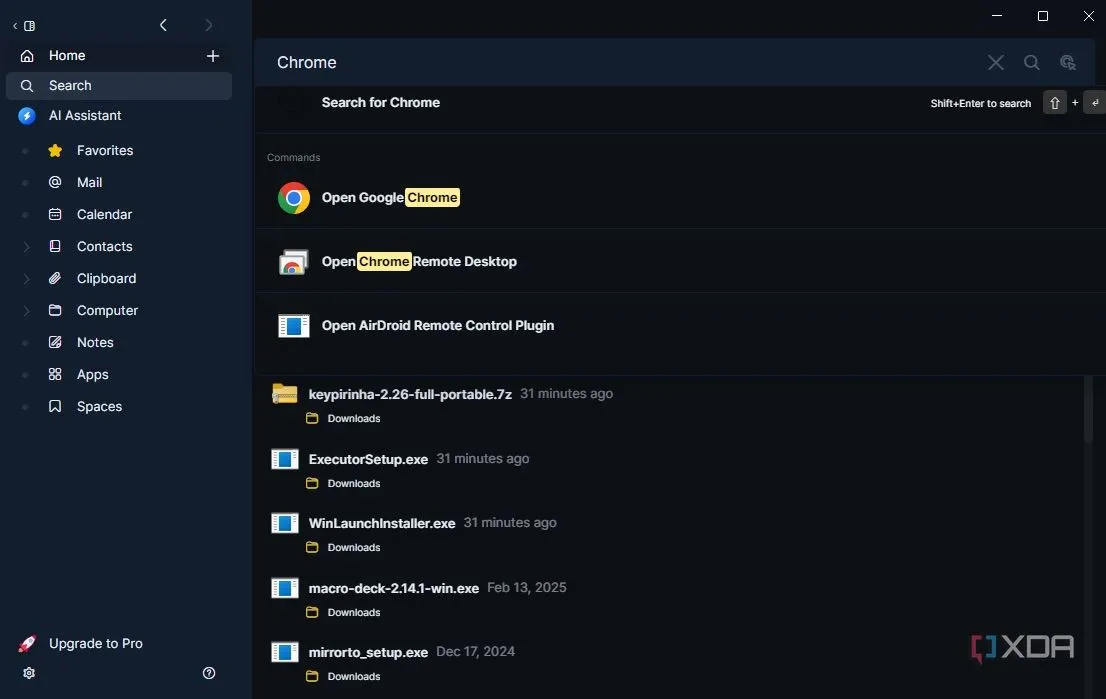Open settings gear icon
The height and width of the screenshot is (699, 1106).
29,673
